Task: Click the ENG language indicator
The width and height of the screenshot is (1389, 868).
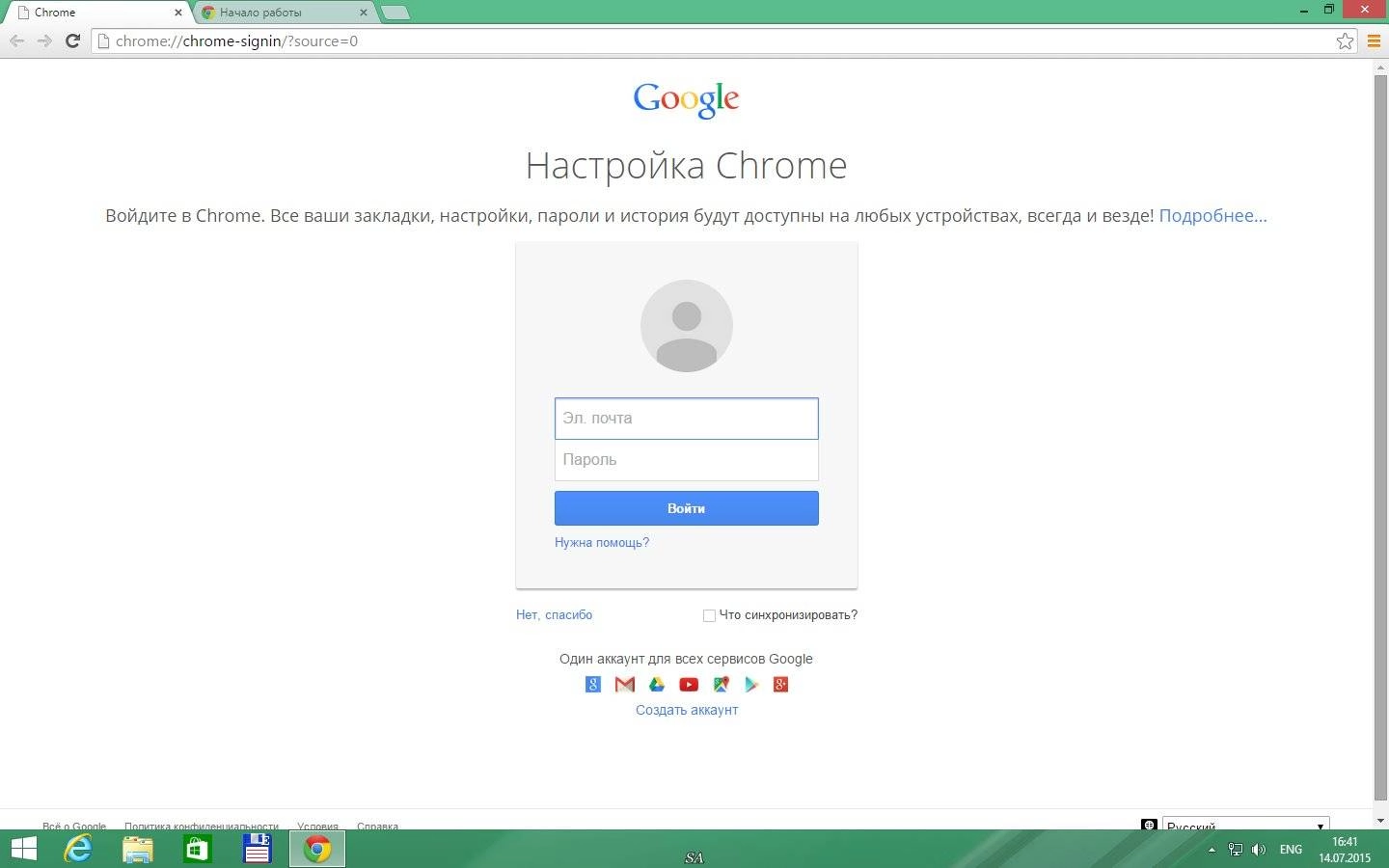Action: [1291, 850]
